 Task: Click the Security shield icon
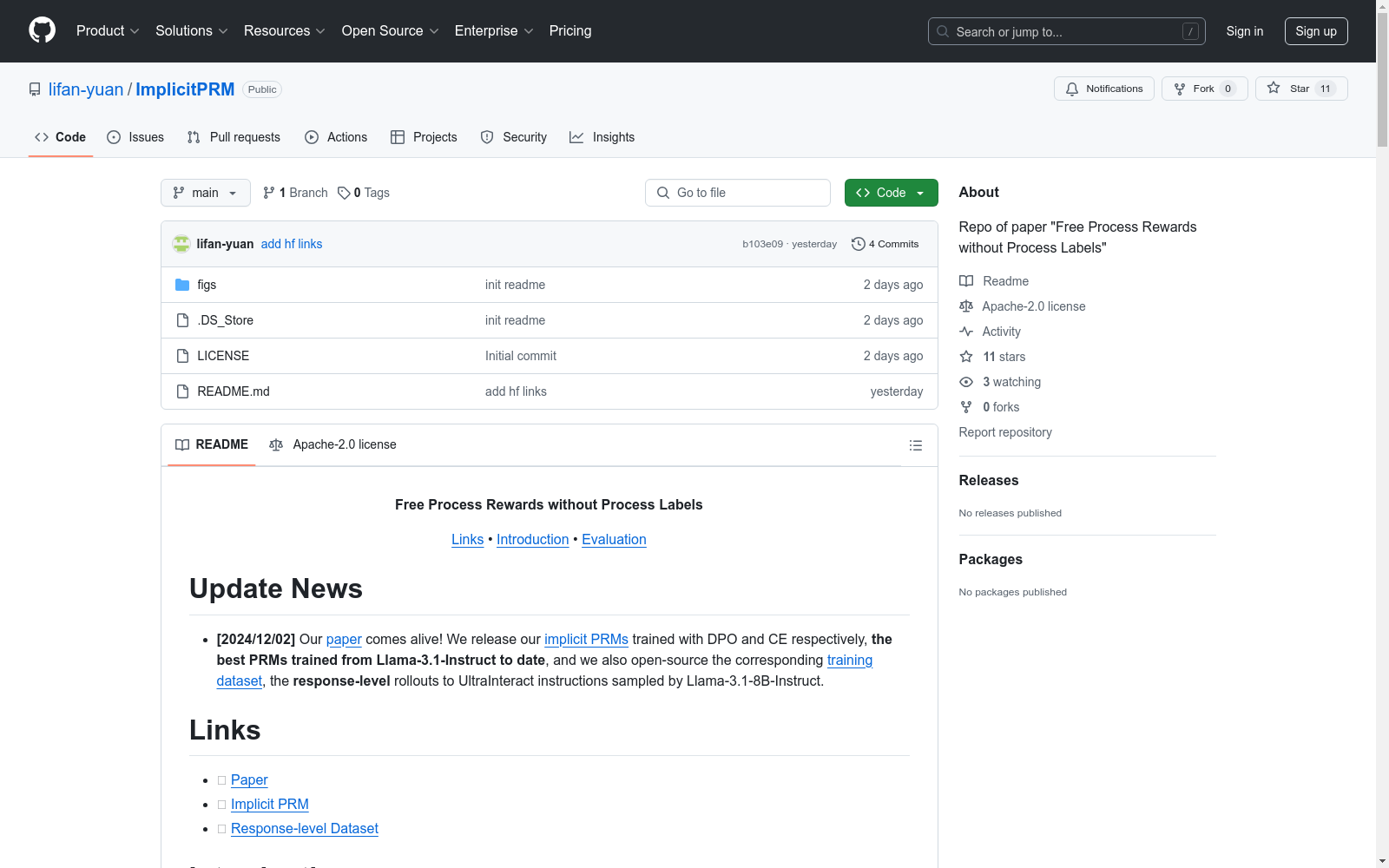(487, 137)
